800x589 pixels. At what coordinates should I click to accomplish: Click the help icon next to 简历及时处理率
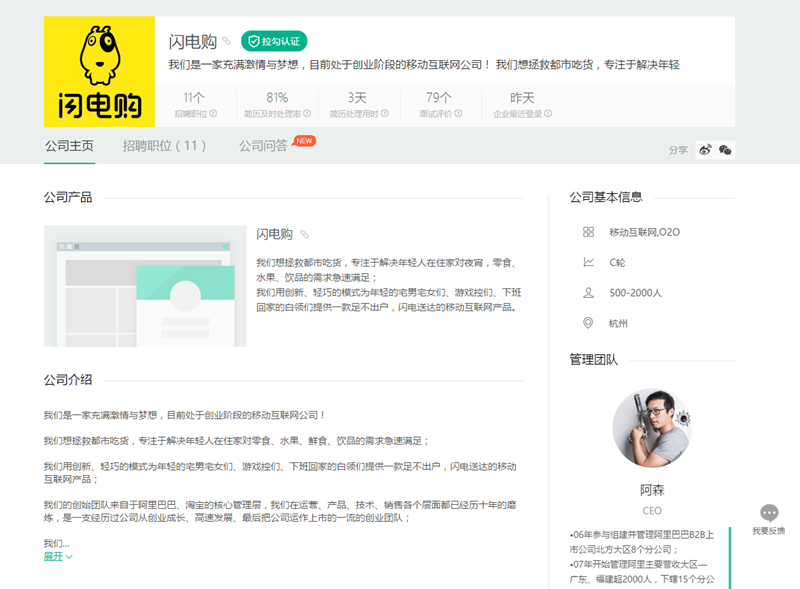pyautogui.click(x=307, y=113)
